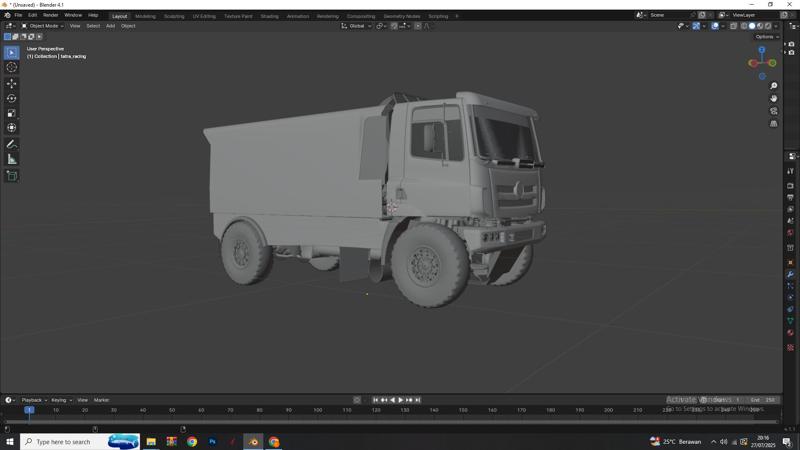The width and height of the screenshot is (800, 450).
Task: Click the blue Z axis on navigation gizmo
Action: point(762,50)
